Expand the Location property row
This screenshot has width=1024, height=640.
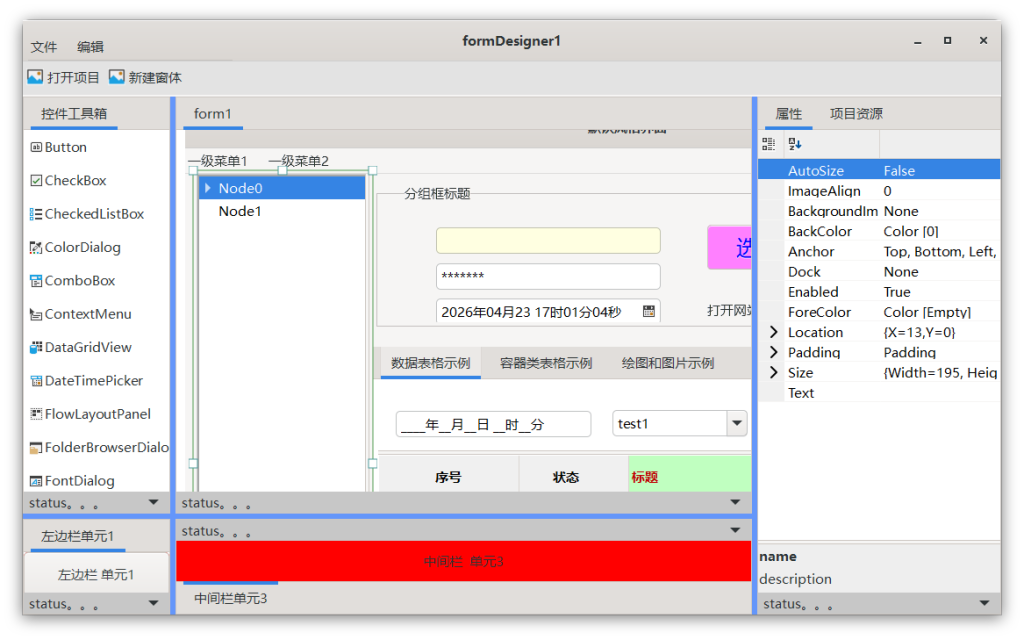click(x=773, y=332)
